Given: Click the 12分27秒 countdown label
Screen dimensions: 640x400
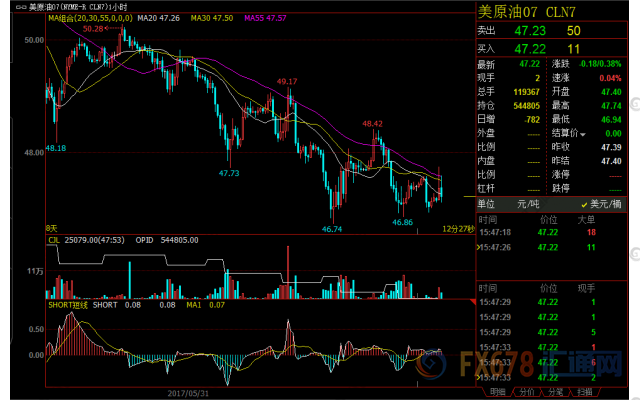Looking at the screenshot, I should pos(455,228).
